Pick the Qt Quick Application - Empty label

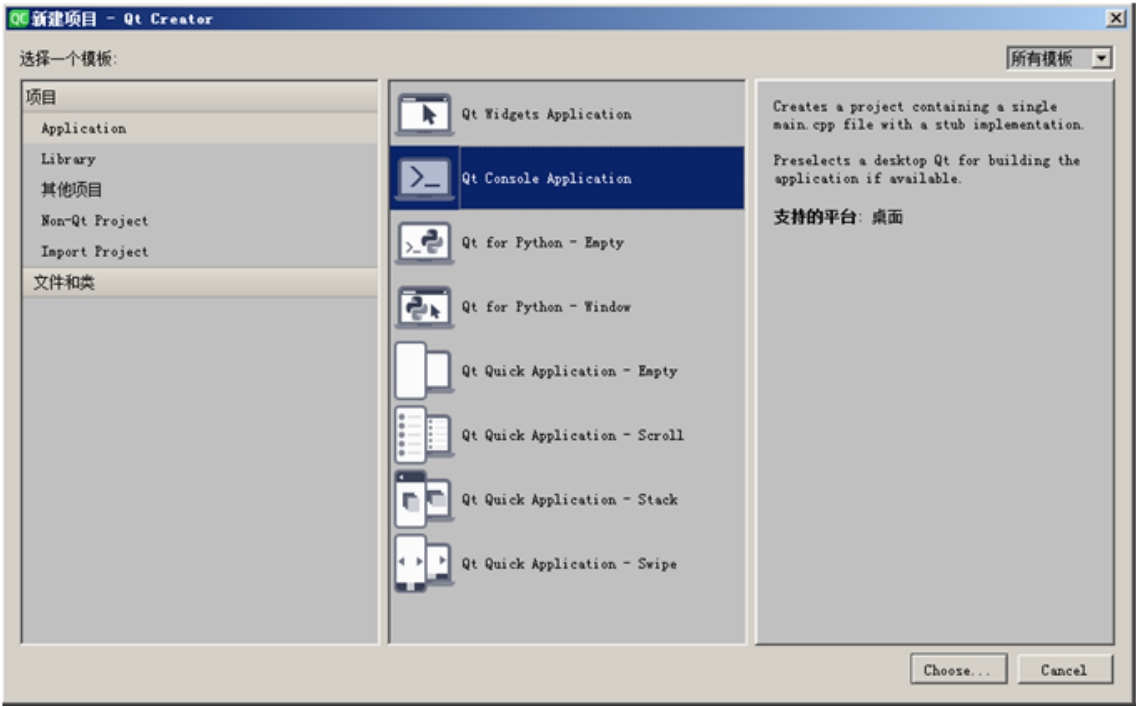(569, 372)
